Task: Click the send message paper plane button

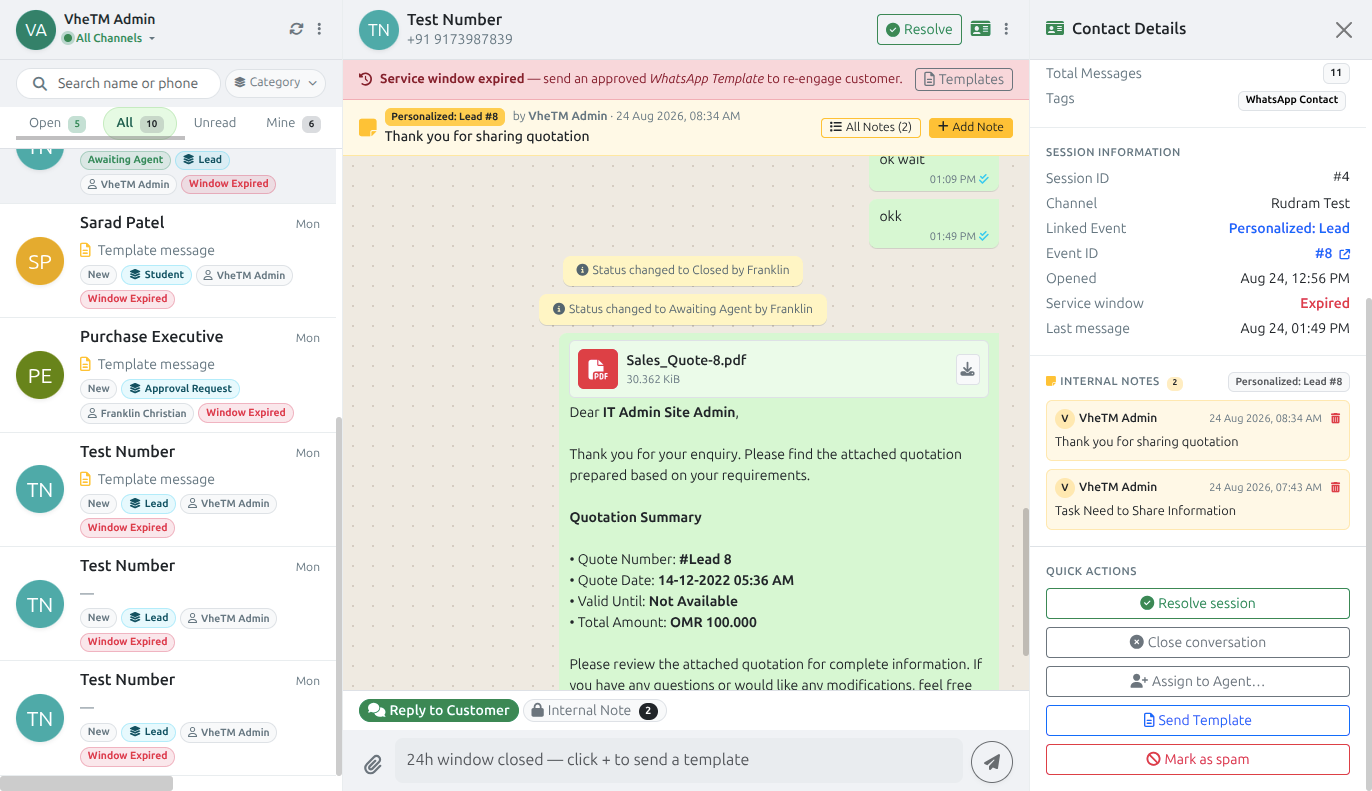Action: 992,762
